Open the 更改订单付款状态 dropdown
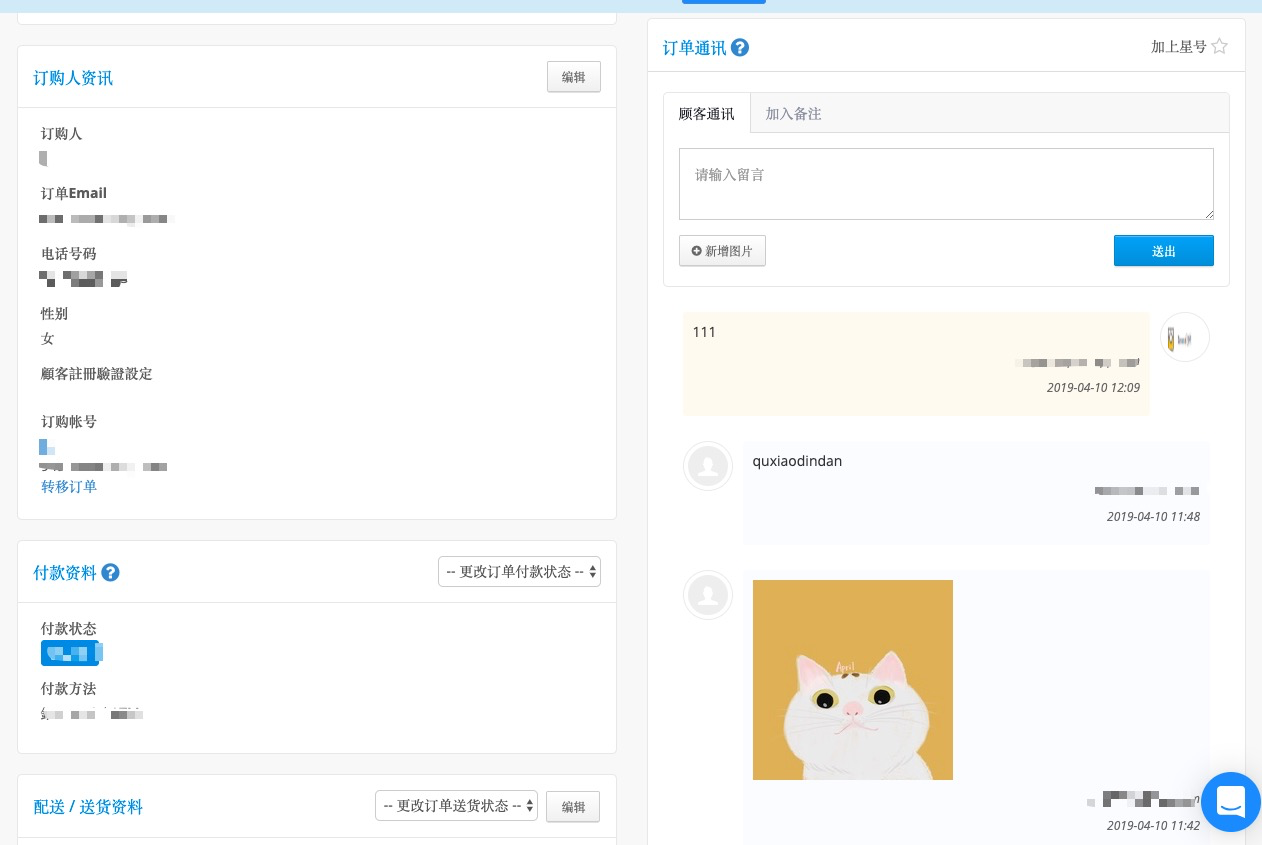The height and width of the screenshot is (845, 1262). click(x=519, y=572)
